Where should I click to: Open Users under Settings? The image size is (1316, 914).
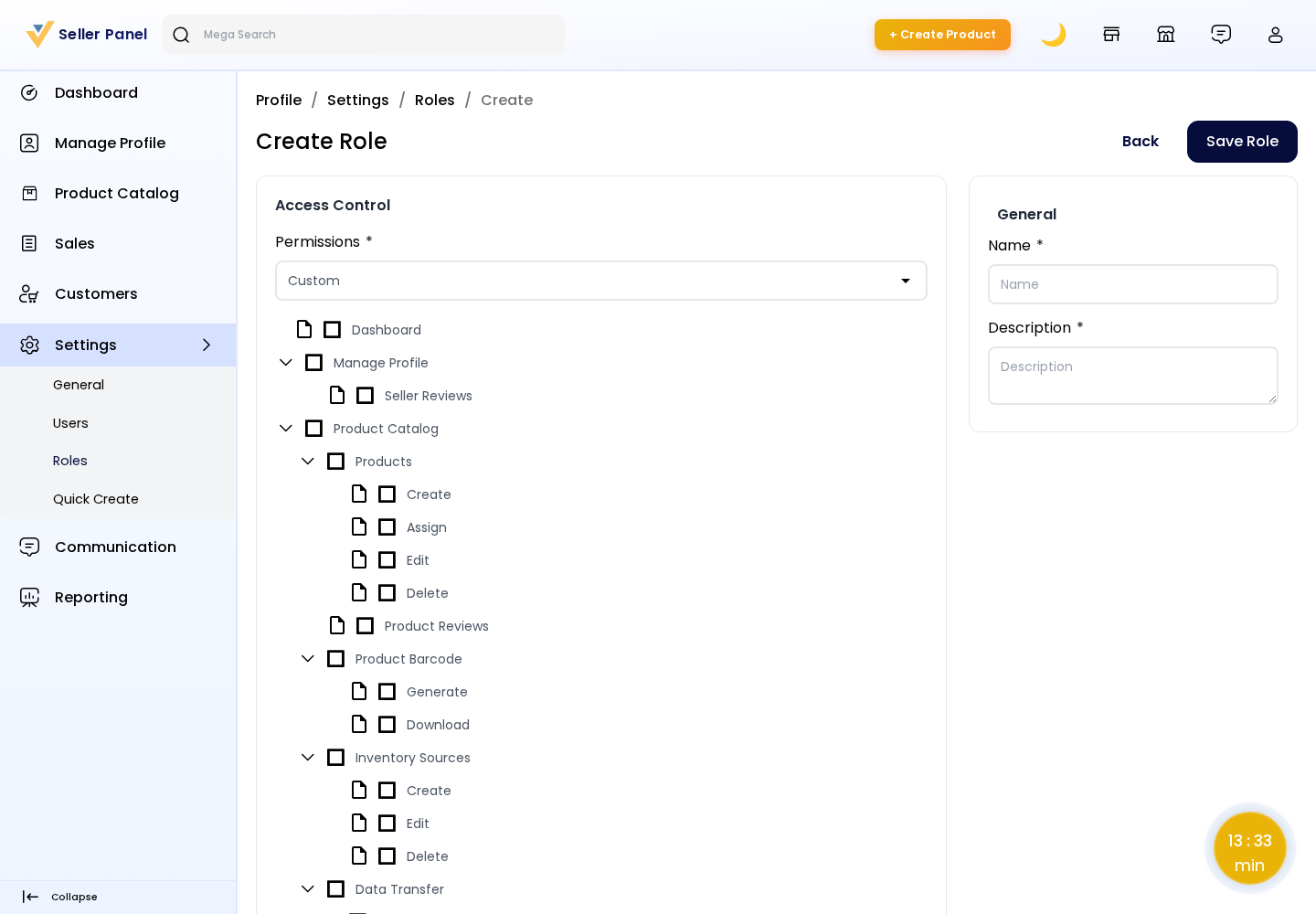70,423
